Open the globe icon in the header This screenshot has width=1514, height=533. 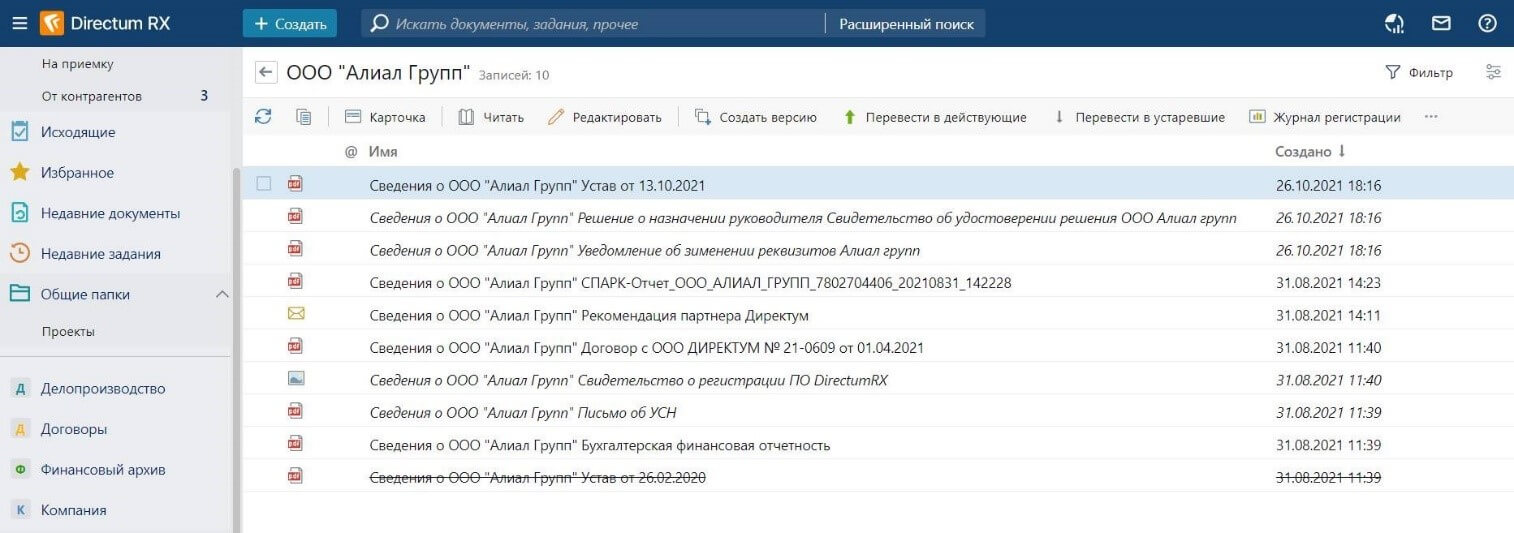pyautogui.click(x=1394, y=23)
